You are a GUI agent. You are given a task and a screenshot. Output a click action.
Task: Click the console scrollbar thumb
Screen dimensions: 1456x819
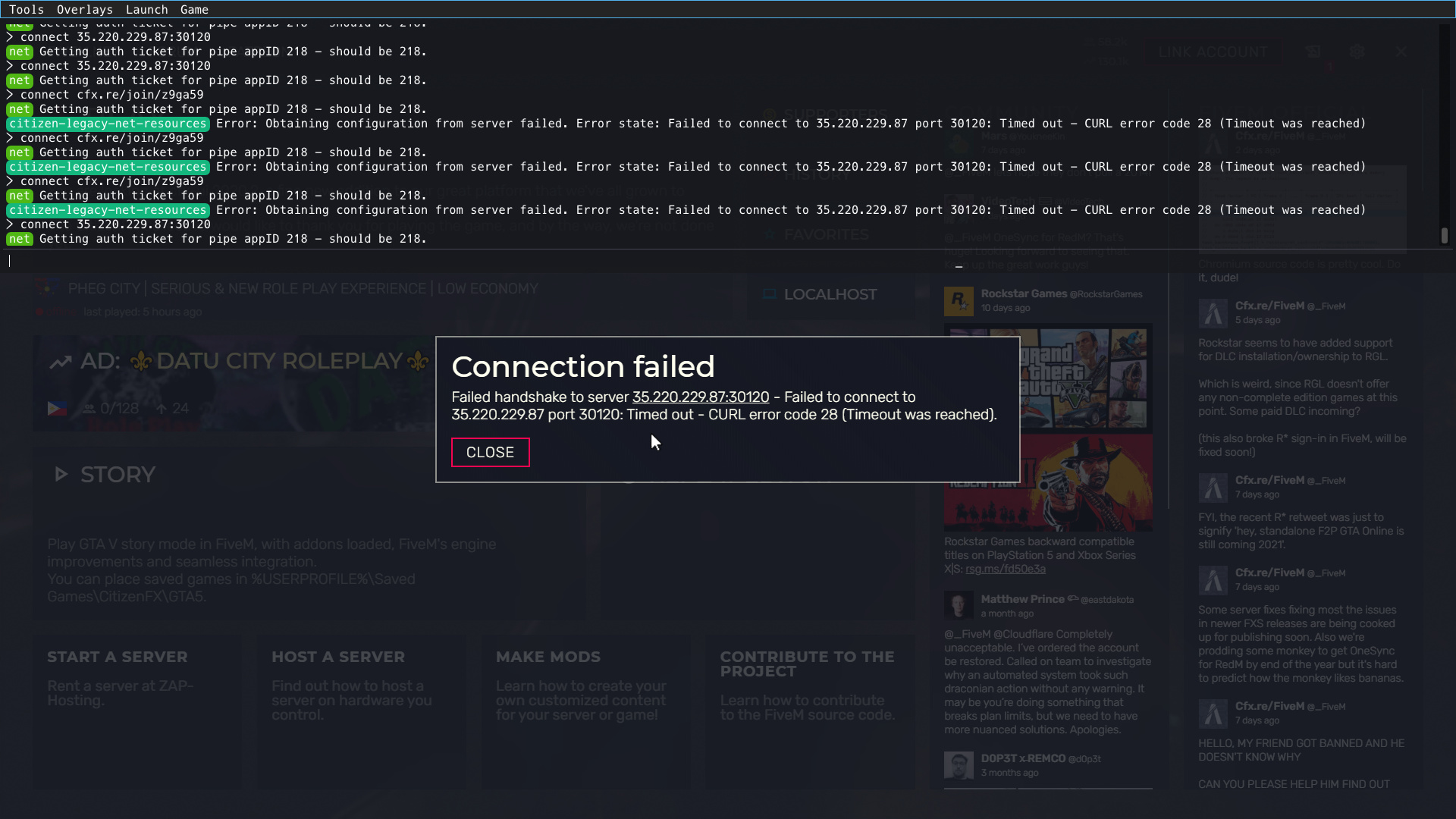click(1444, 236)
